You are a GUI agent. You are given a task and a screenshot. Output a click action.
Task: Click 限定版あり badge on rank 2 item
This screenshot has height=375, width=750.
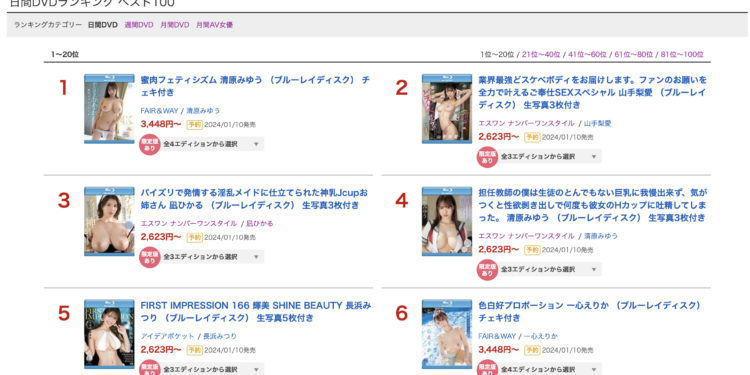tap(487, 157)
